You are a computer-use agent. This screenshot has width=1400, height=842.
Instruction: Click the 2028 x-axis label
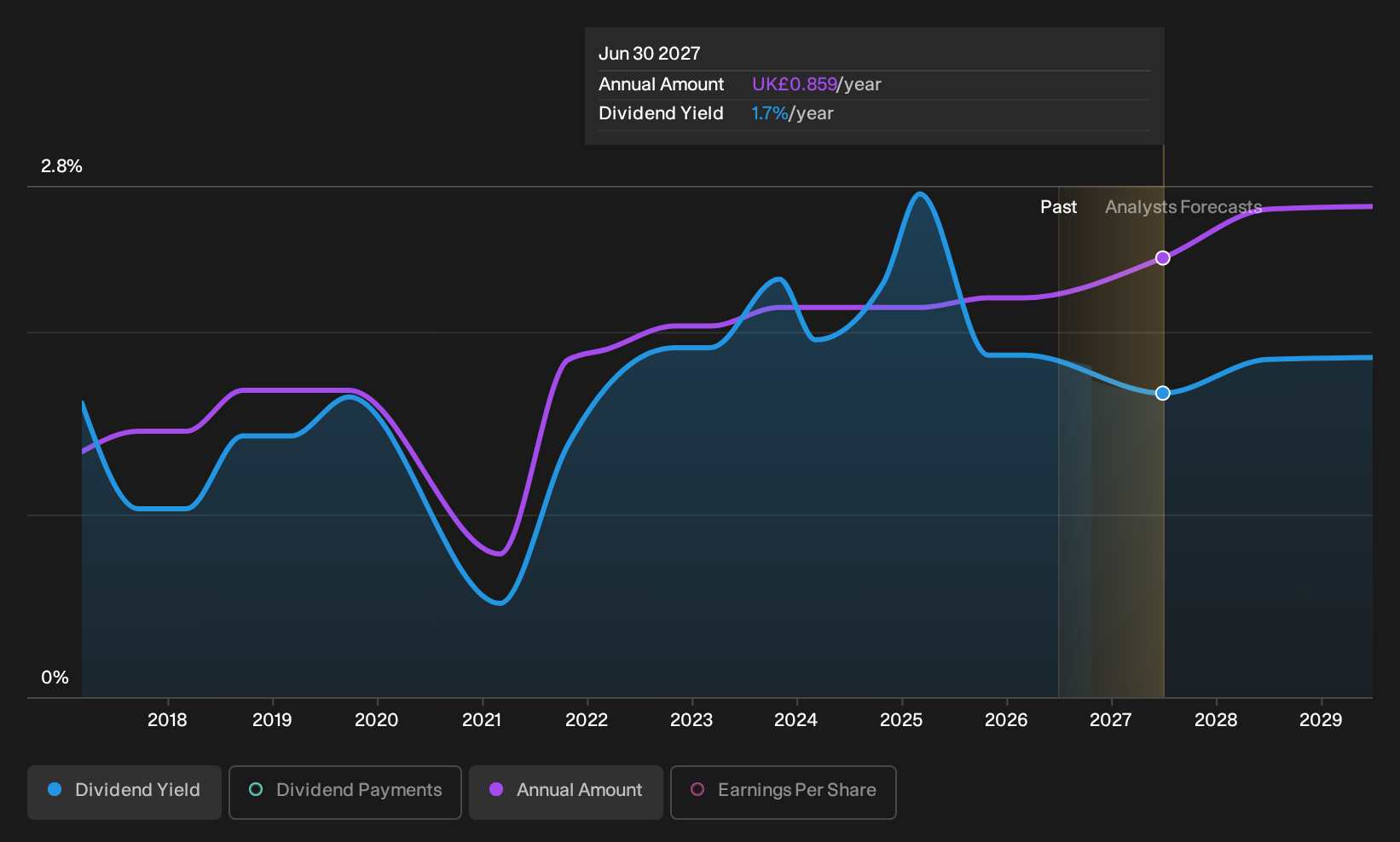tap(1216, 720)
